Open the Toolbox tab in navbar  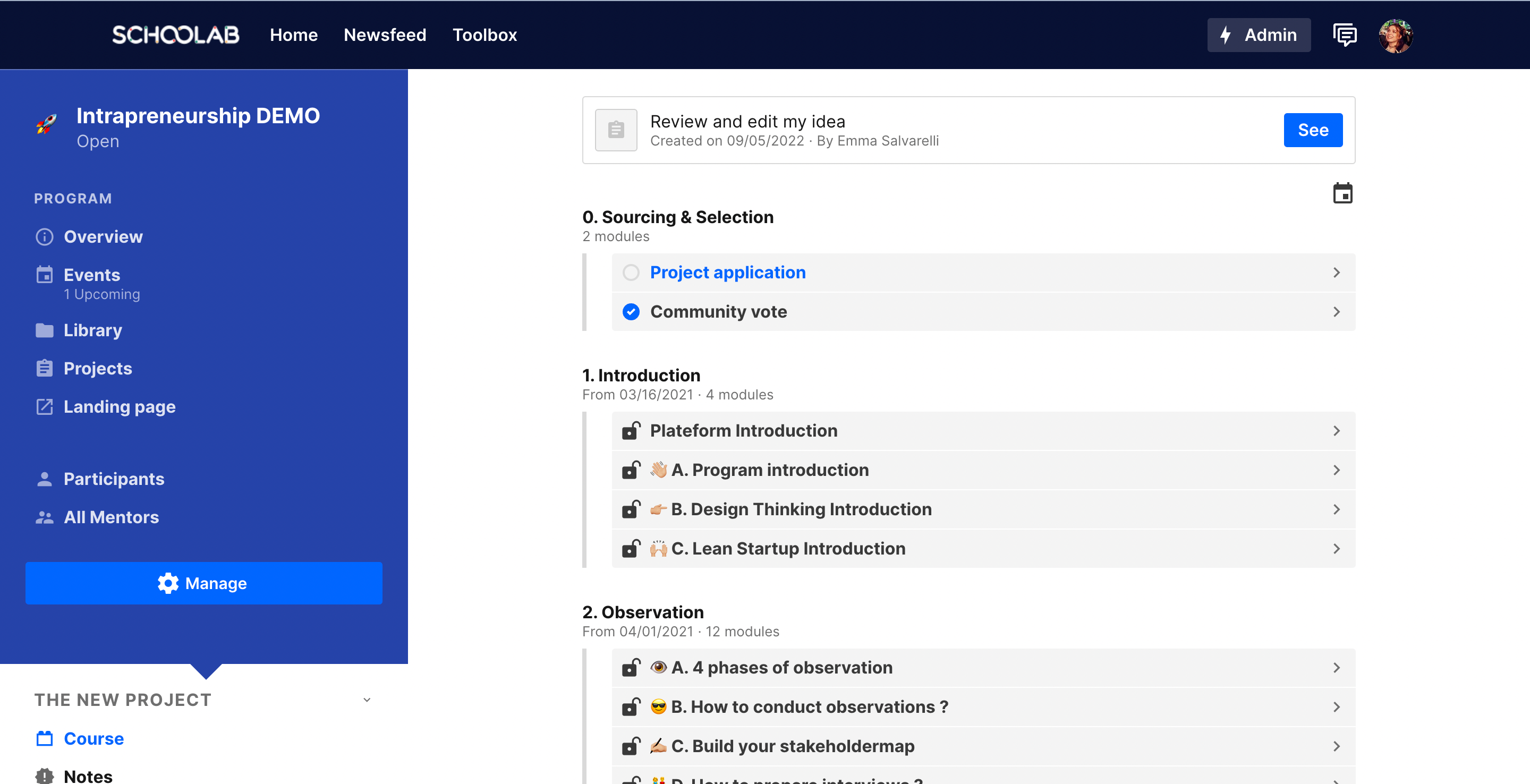coord(485,35)
